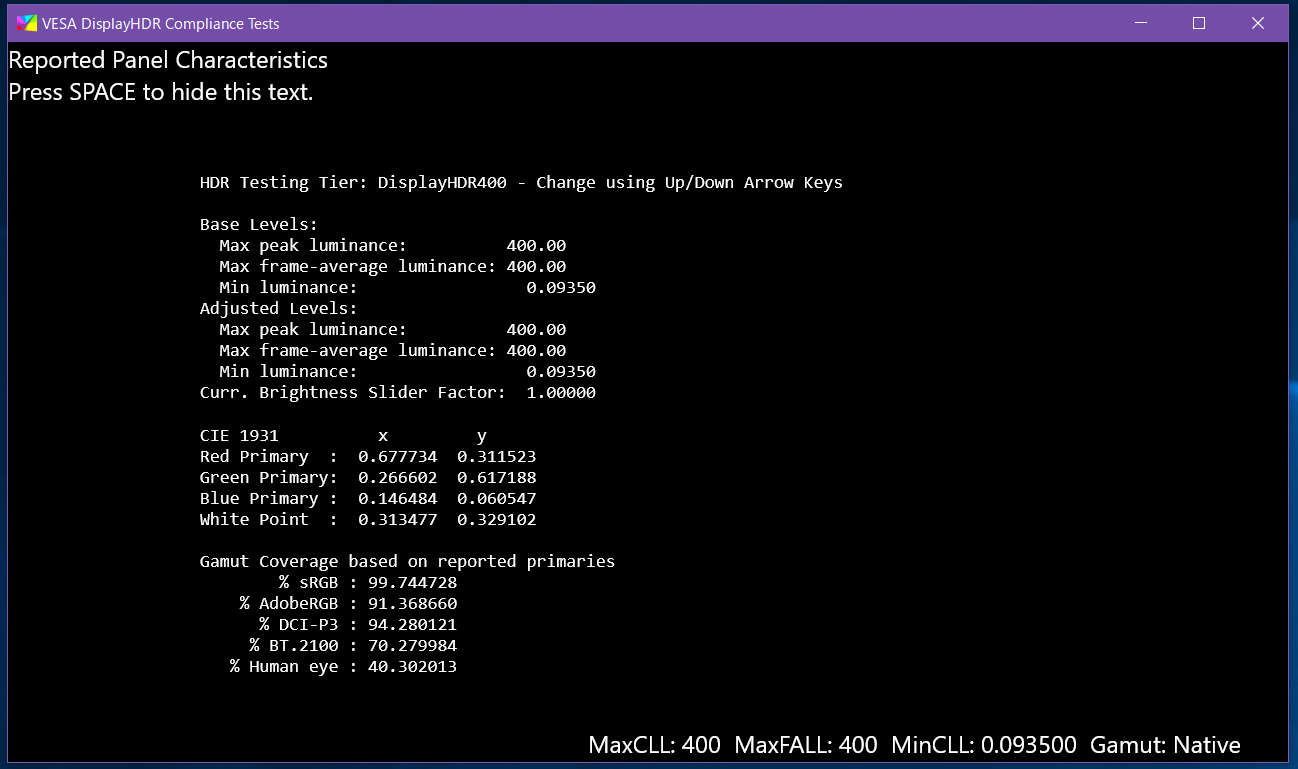Click the 'Reported Panel Characteristics' heading
Viewport: 1298px width, 769px height.
[x=168, y=60]
